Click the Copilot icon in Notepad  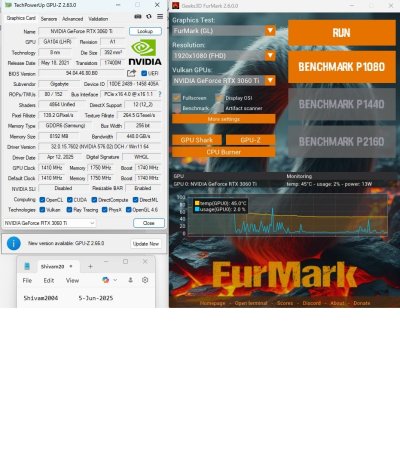(106, 280)
